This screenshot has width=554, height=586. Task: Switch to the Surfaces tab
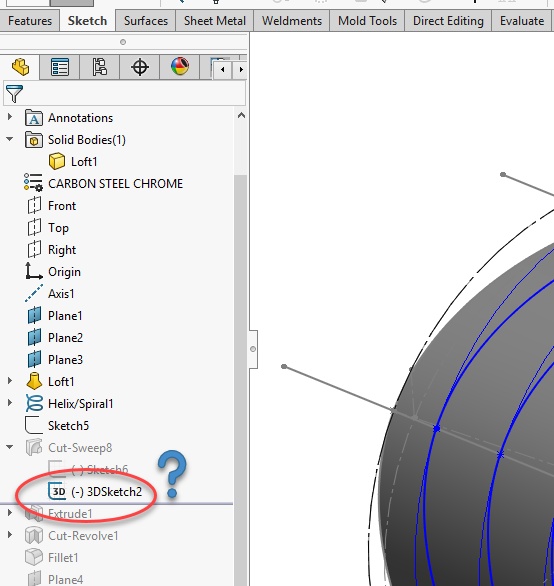coord(146,21)
